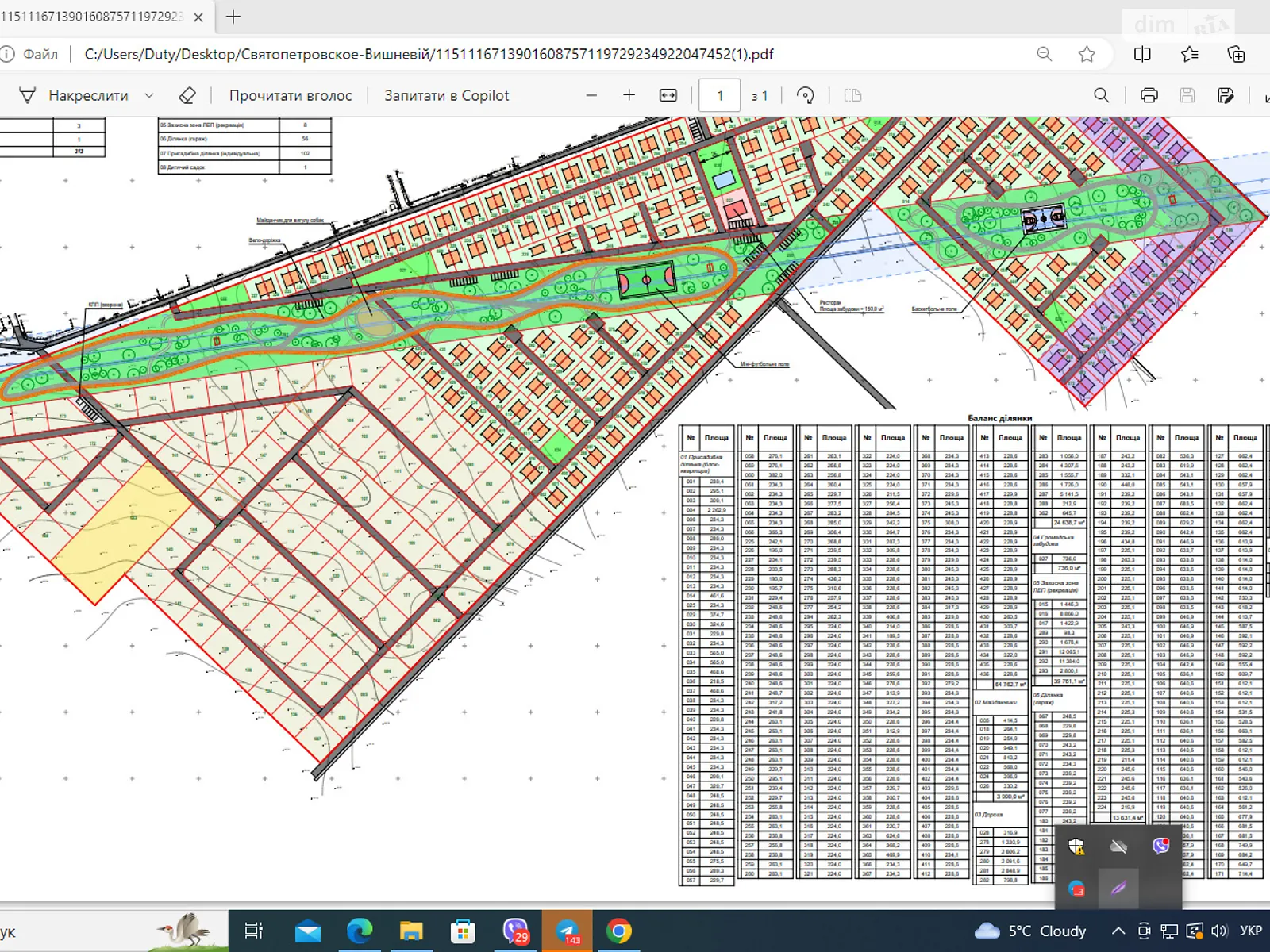Viewport: 1270px width, 952px height.
Task: Open Запитати в Copilot
Action: tap(447, 95)
